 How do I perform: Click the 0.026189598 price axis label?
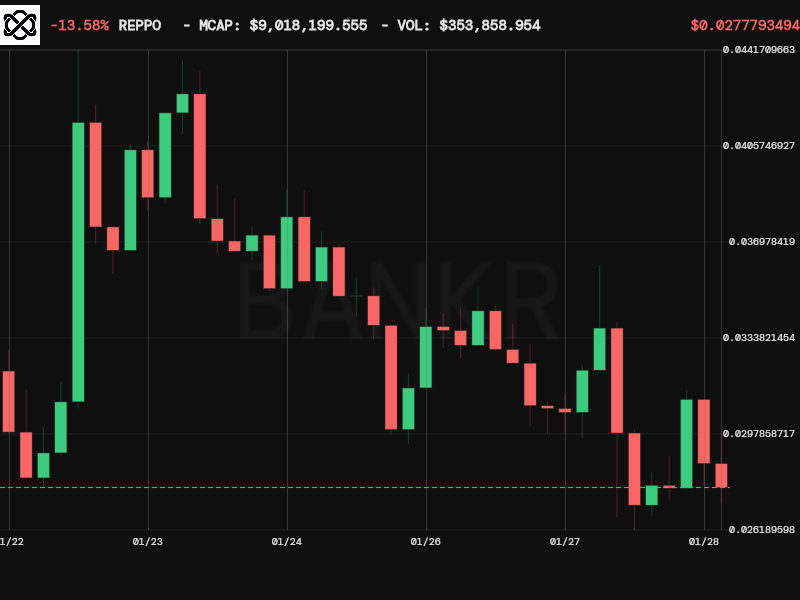pyautogui.click(x=762, y=530)
